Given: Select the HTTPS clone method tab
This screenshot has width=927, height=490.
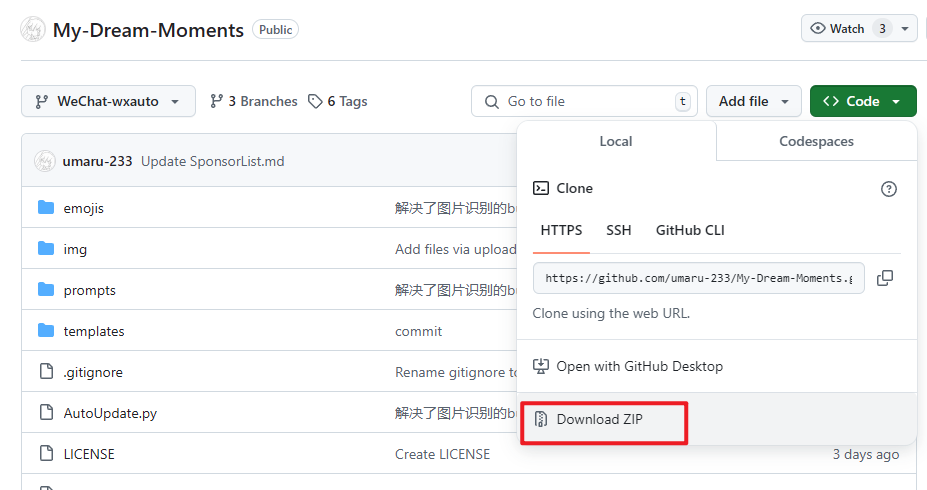Looking at the screenshot, I should point(561,230).
